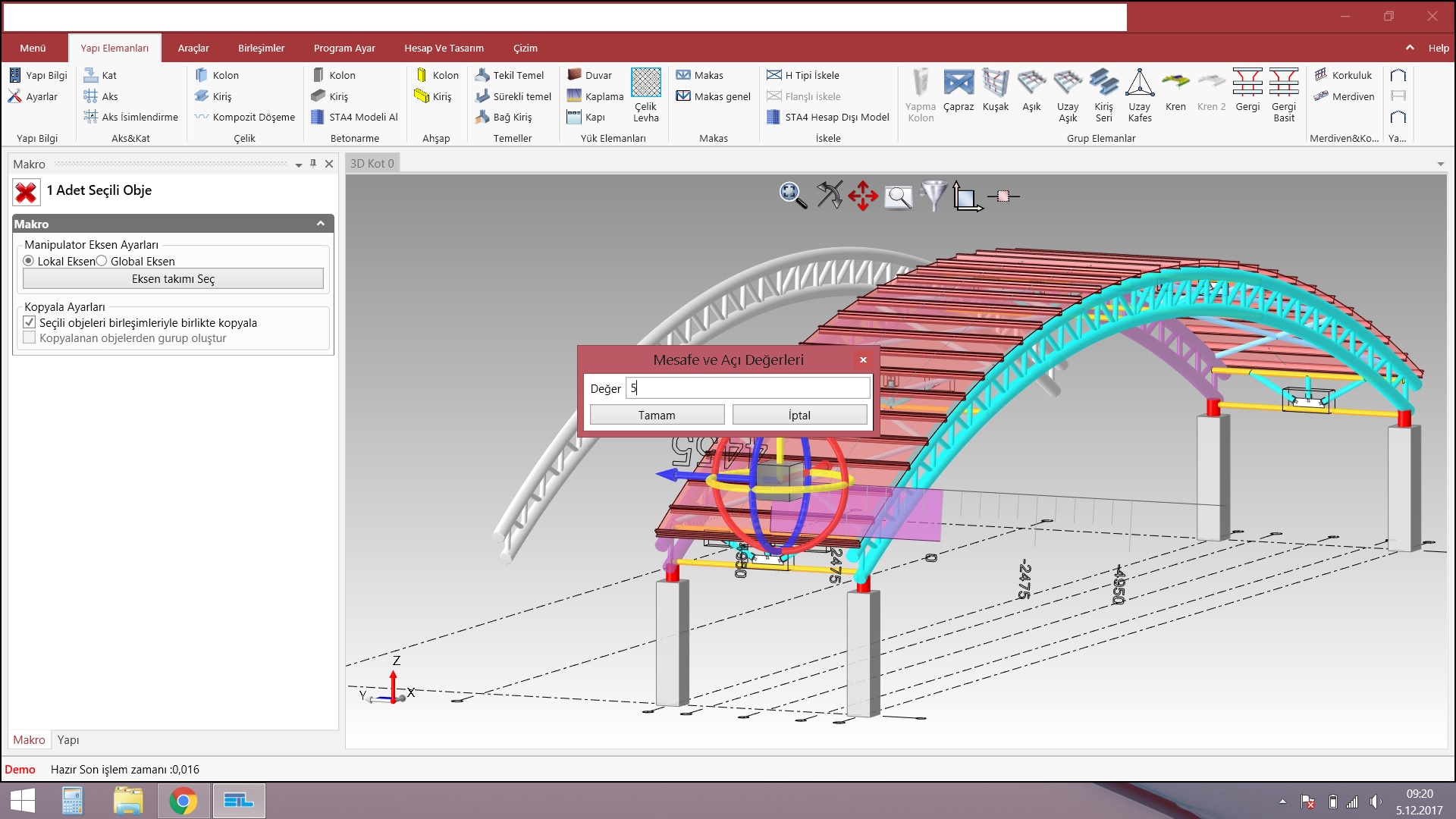Click the Çelik Levha plate icon
Screen dimensions: 1456x819
[x=645, y=83]
